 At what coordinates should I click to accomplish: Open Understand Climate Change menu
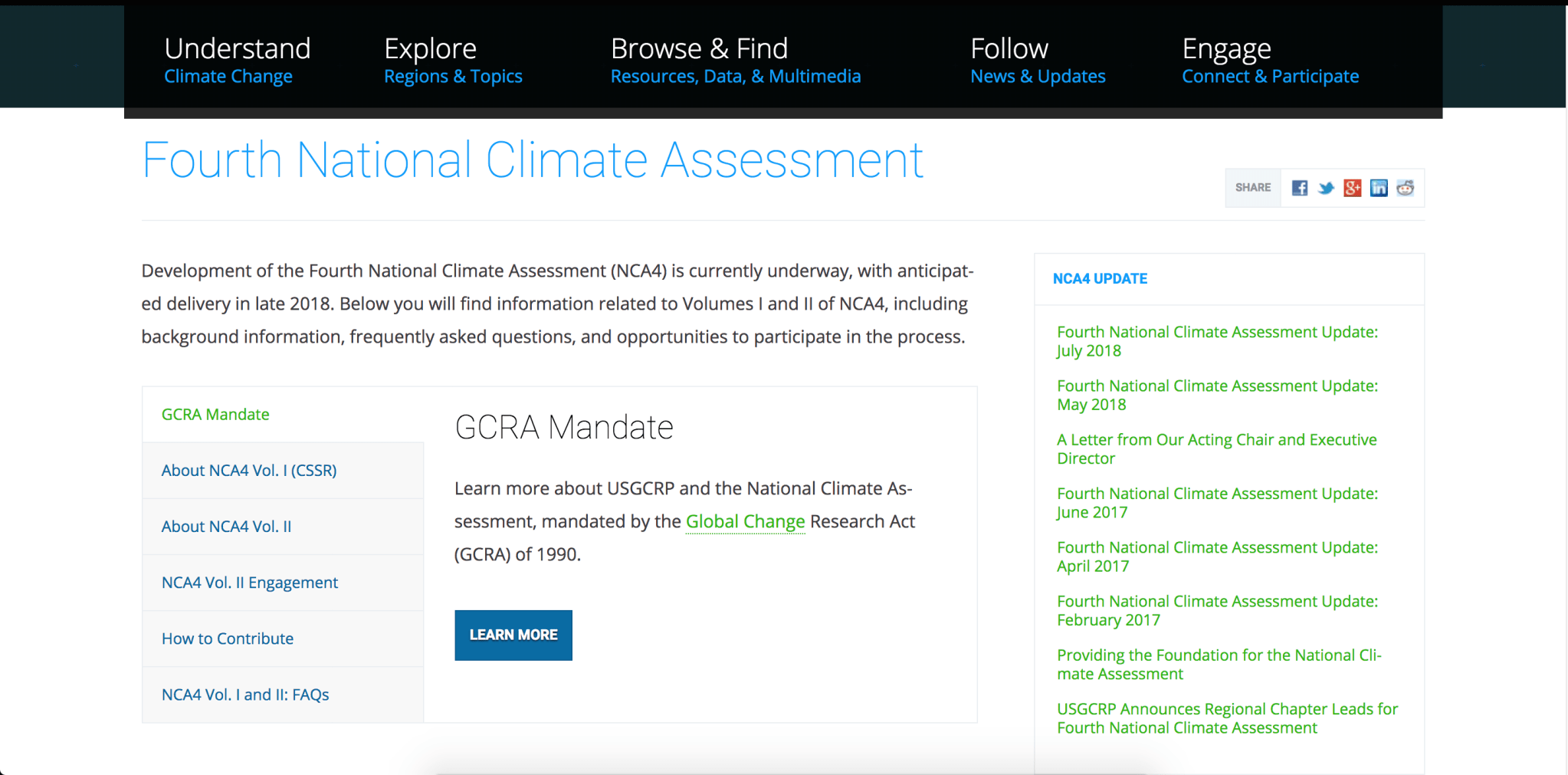(x=237, y=60)
